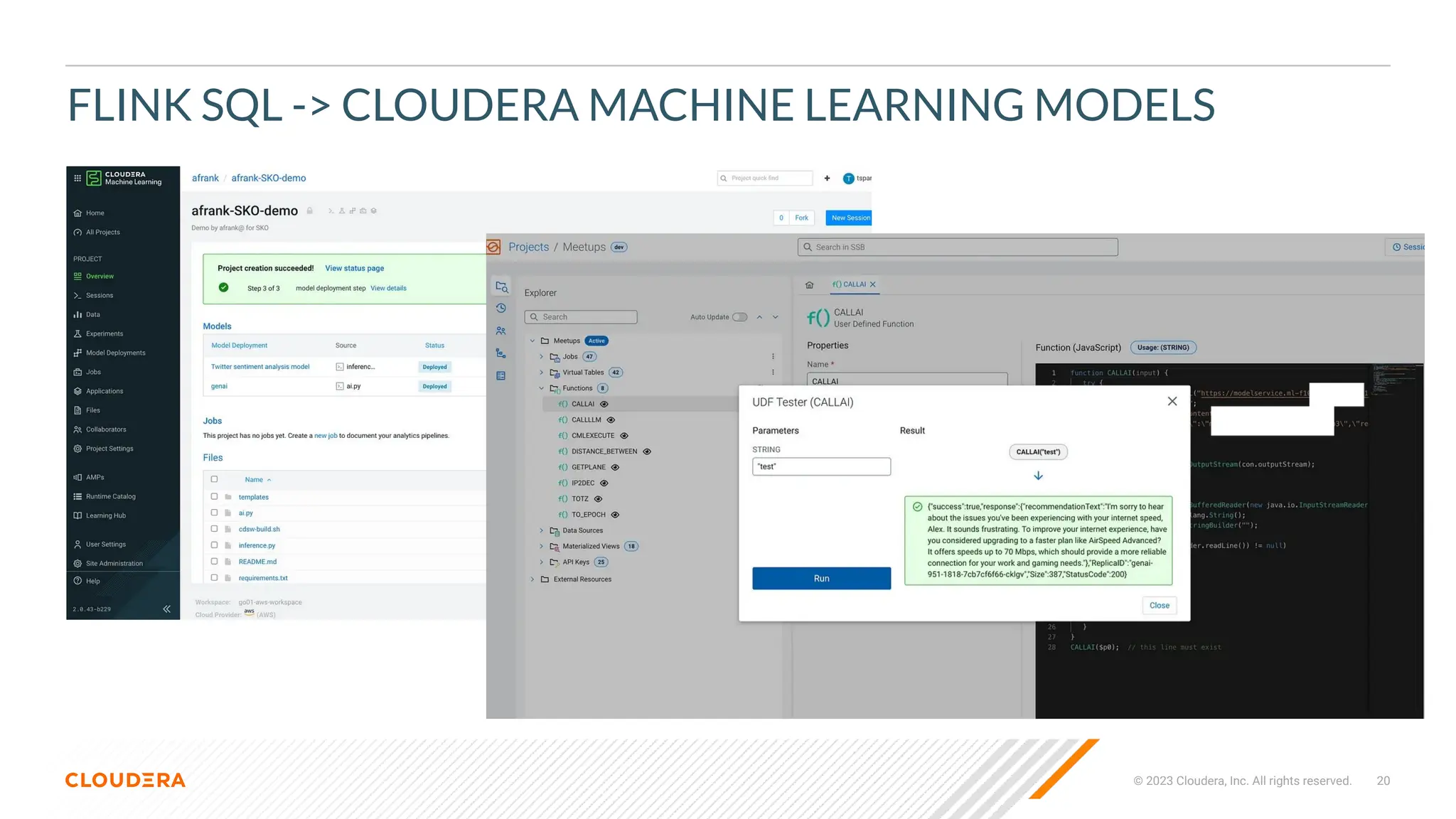Screen dimensions: 1456x819
Task: Collapse the Meetups project tree node
Action: click(532, 341)
